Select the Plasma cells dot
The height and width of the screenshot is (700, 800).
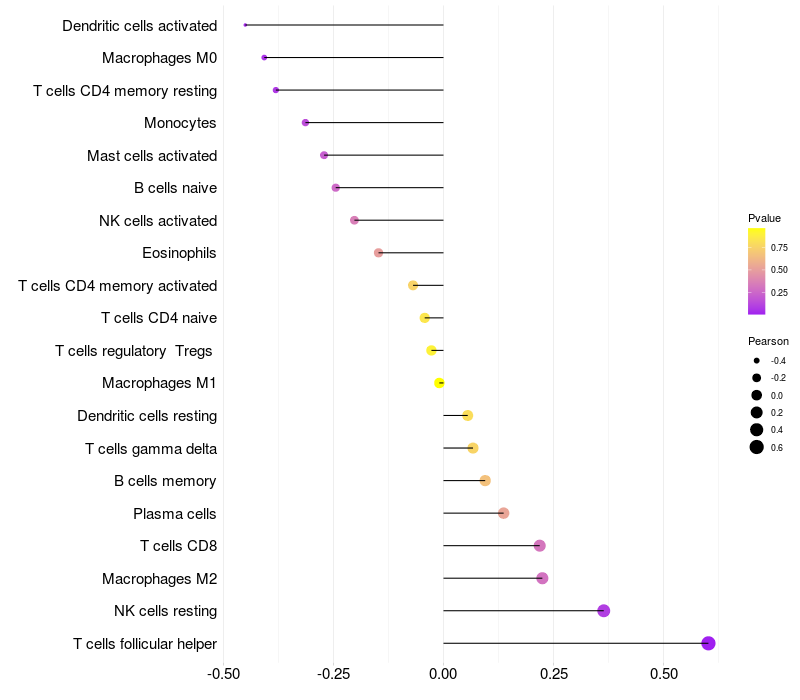pos(504,513)
